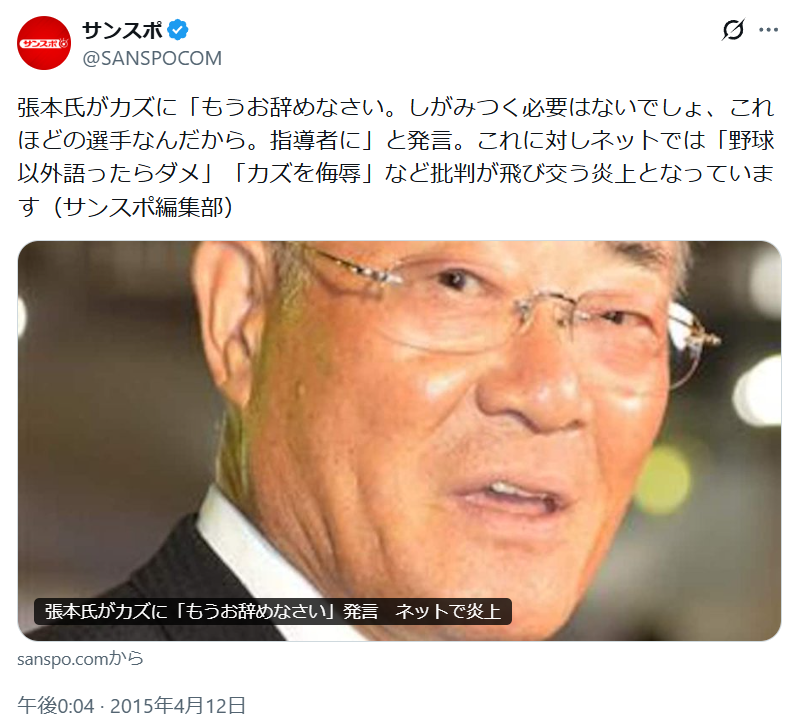This screenshot has width=802, height=724.
Task: Click the 午後0:04 post time
Action: [56, 706]
